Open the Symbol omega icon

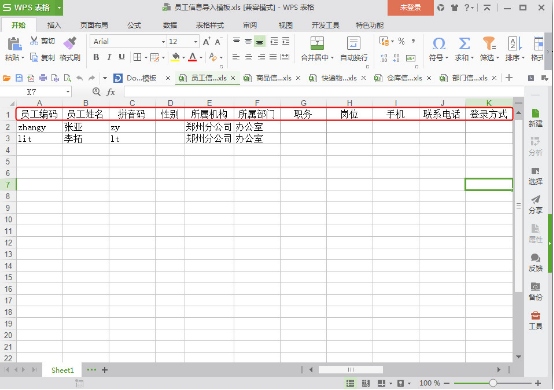(438, 44)
